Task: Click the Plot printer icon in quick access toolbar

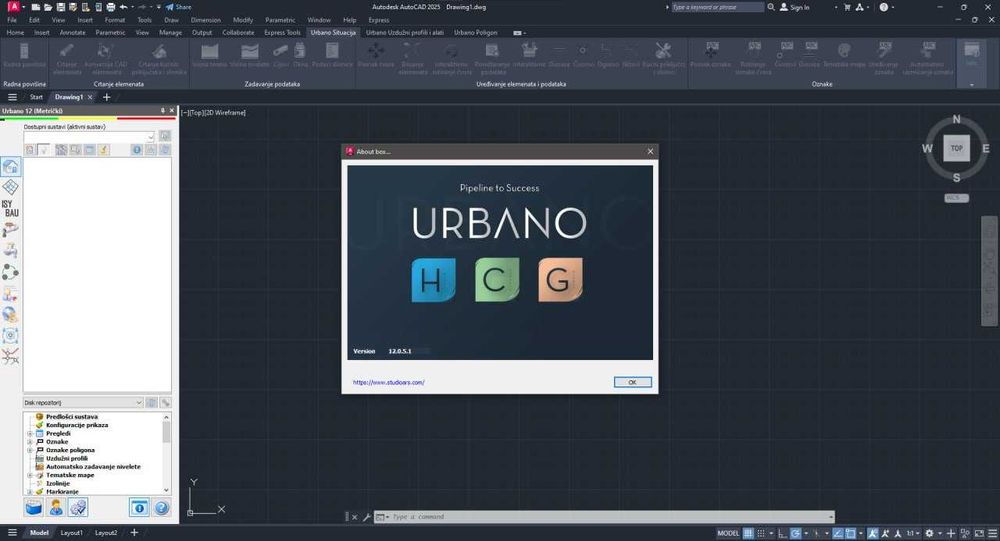Action: [x=108, y=7]
